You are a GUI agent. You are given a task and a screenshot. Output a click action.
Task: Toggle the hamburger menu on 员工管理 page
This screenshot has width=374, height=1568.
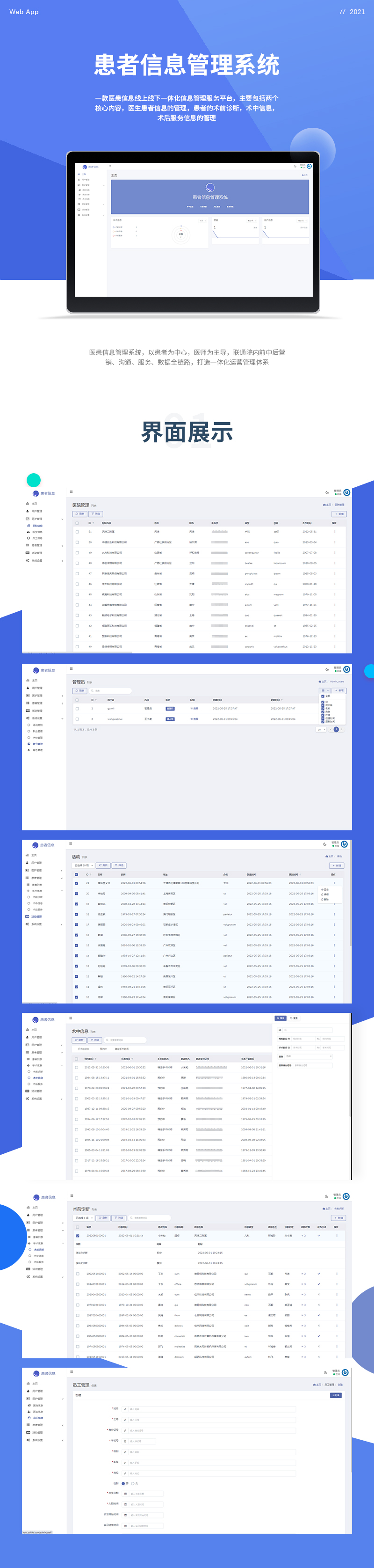[71, 1372]
